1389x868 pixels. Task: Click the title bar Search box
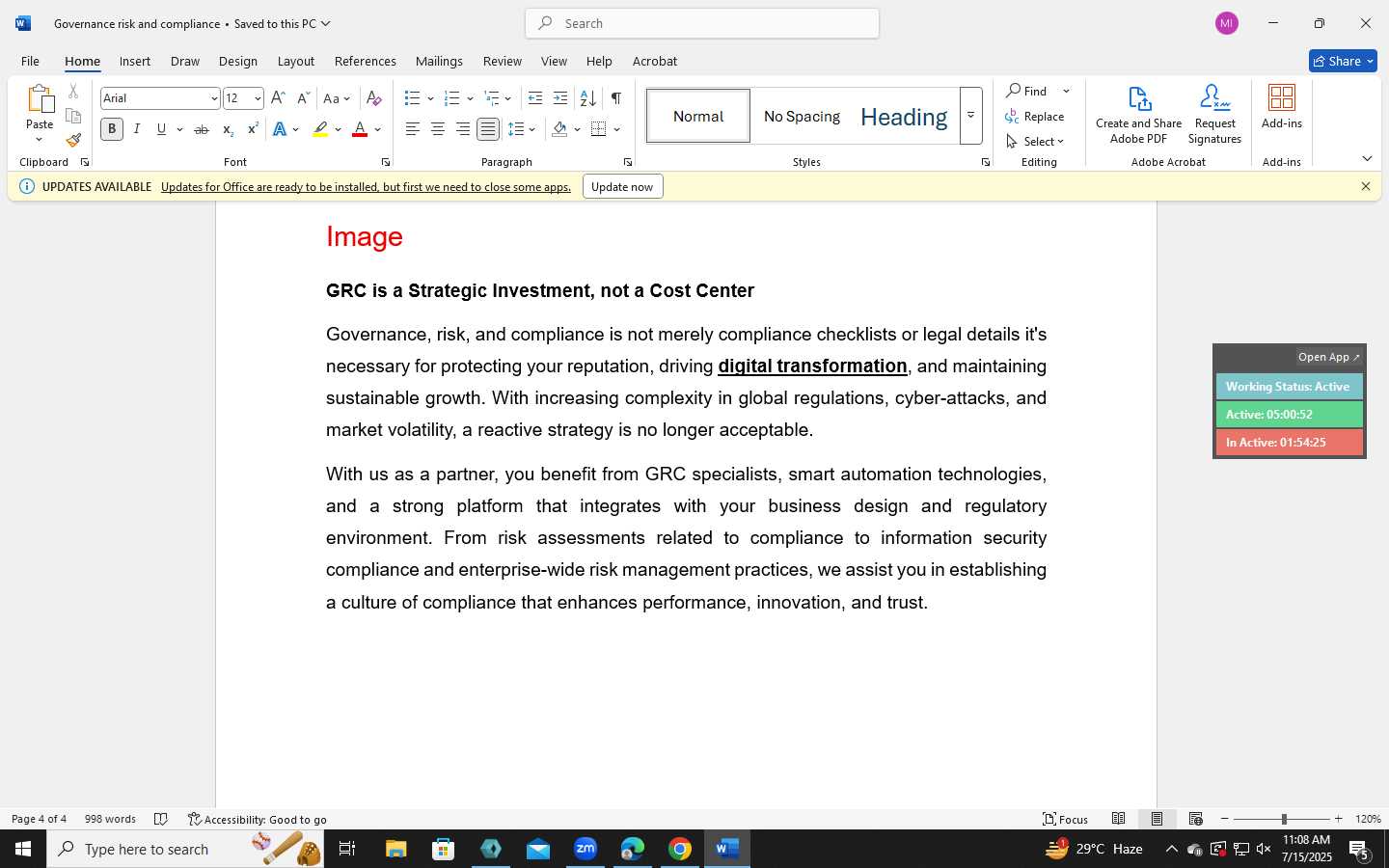click(x=702, y=23)
